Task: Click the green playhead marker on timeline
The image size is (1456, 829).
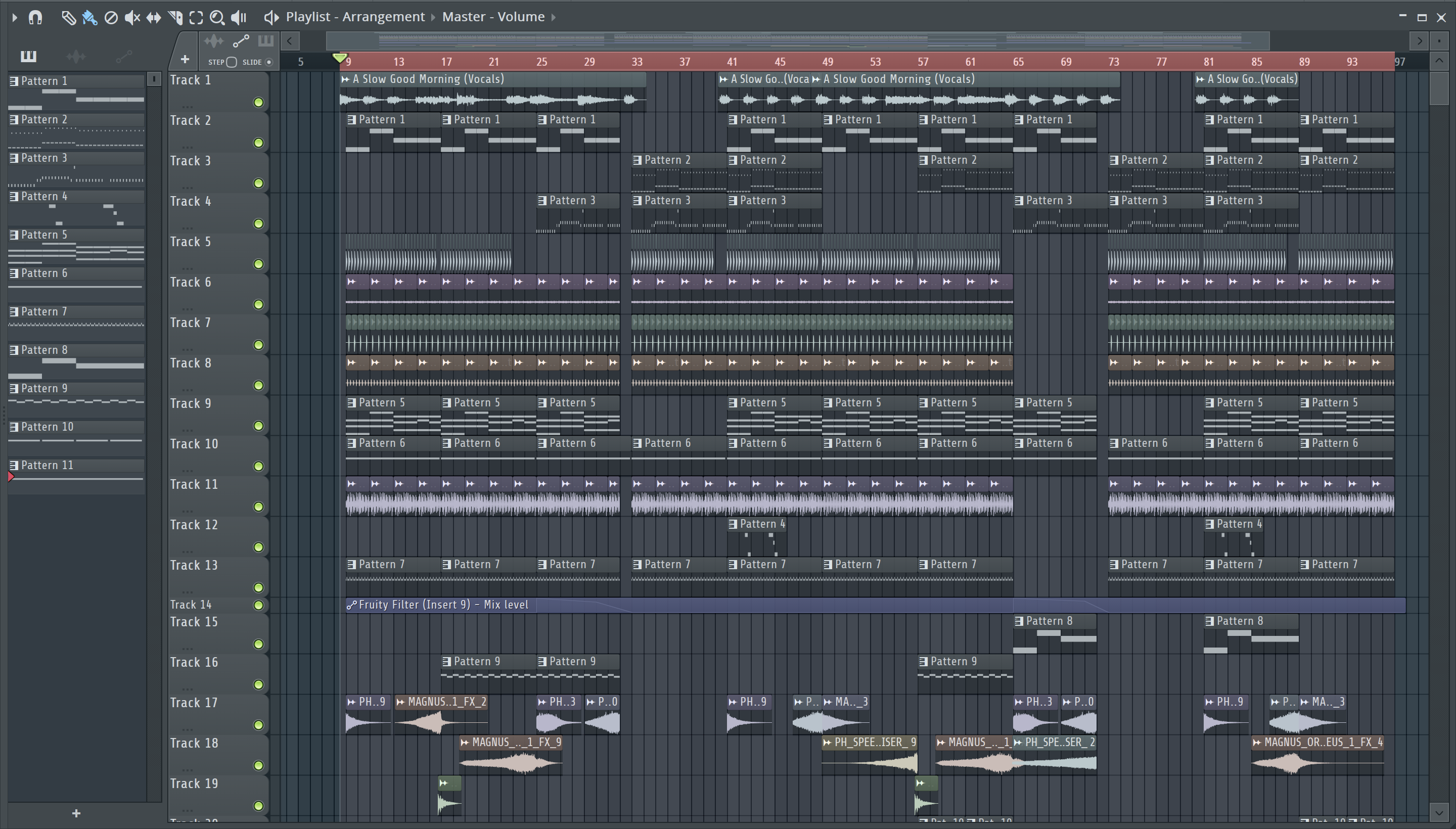Action: click(x=339, y=58)
